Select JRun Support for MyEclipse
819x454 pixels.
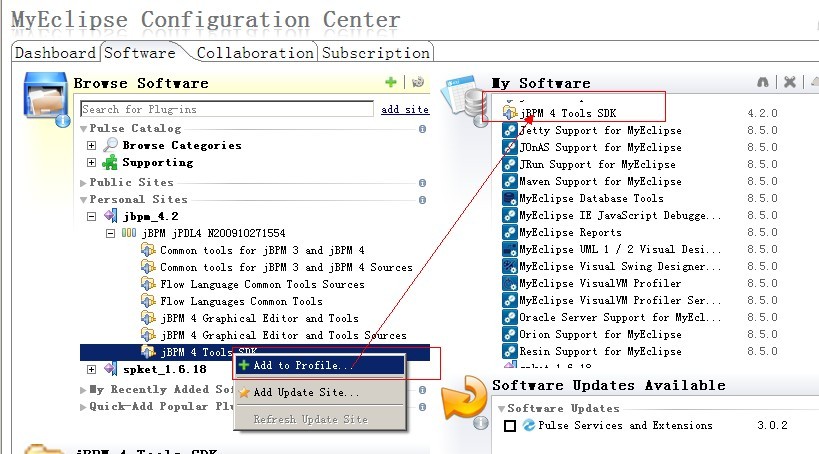click(597, 164)
